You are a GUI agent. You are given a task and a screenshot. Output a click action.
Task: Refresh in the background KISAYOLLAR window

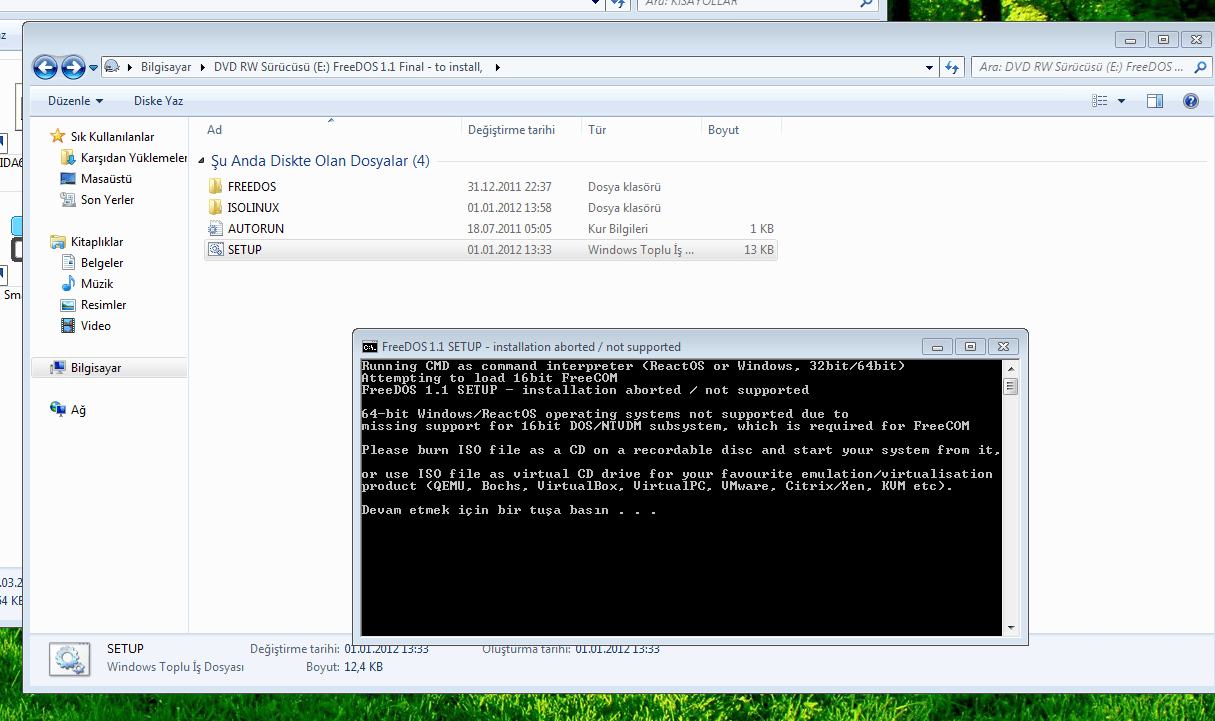coord(619,4)
